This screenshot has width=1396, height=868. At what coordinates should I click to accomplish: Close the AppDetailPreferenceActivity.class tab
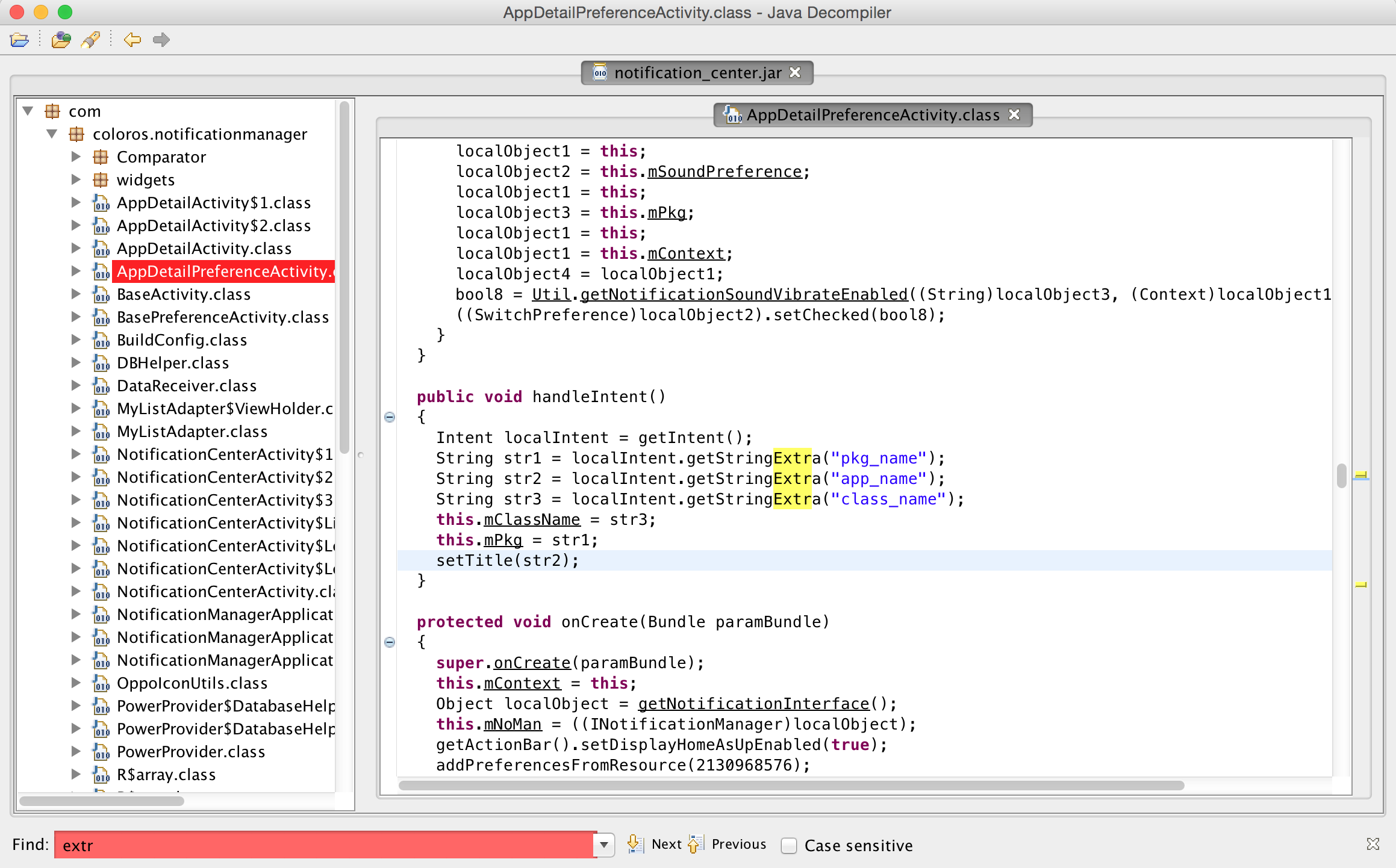click(x=1015, y=115)
